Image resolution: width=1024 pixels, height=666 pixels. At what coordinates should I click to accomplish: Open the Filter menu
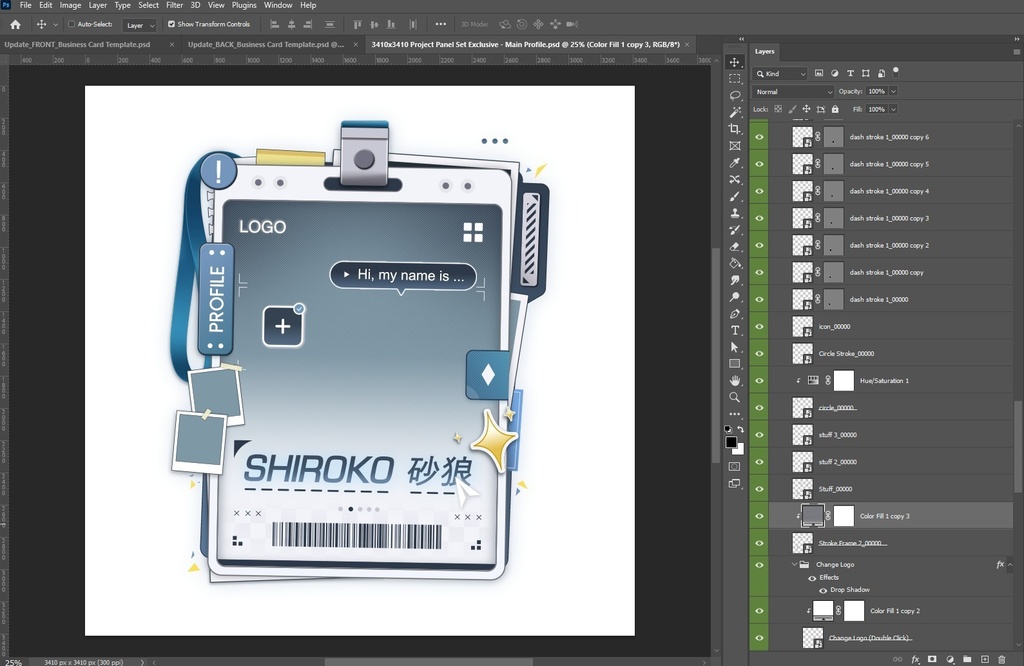[174, 5]
